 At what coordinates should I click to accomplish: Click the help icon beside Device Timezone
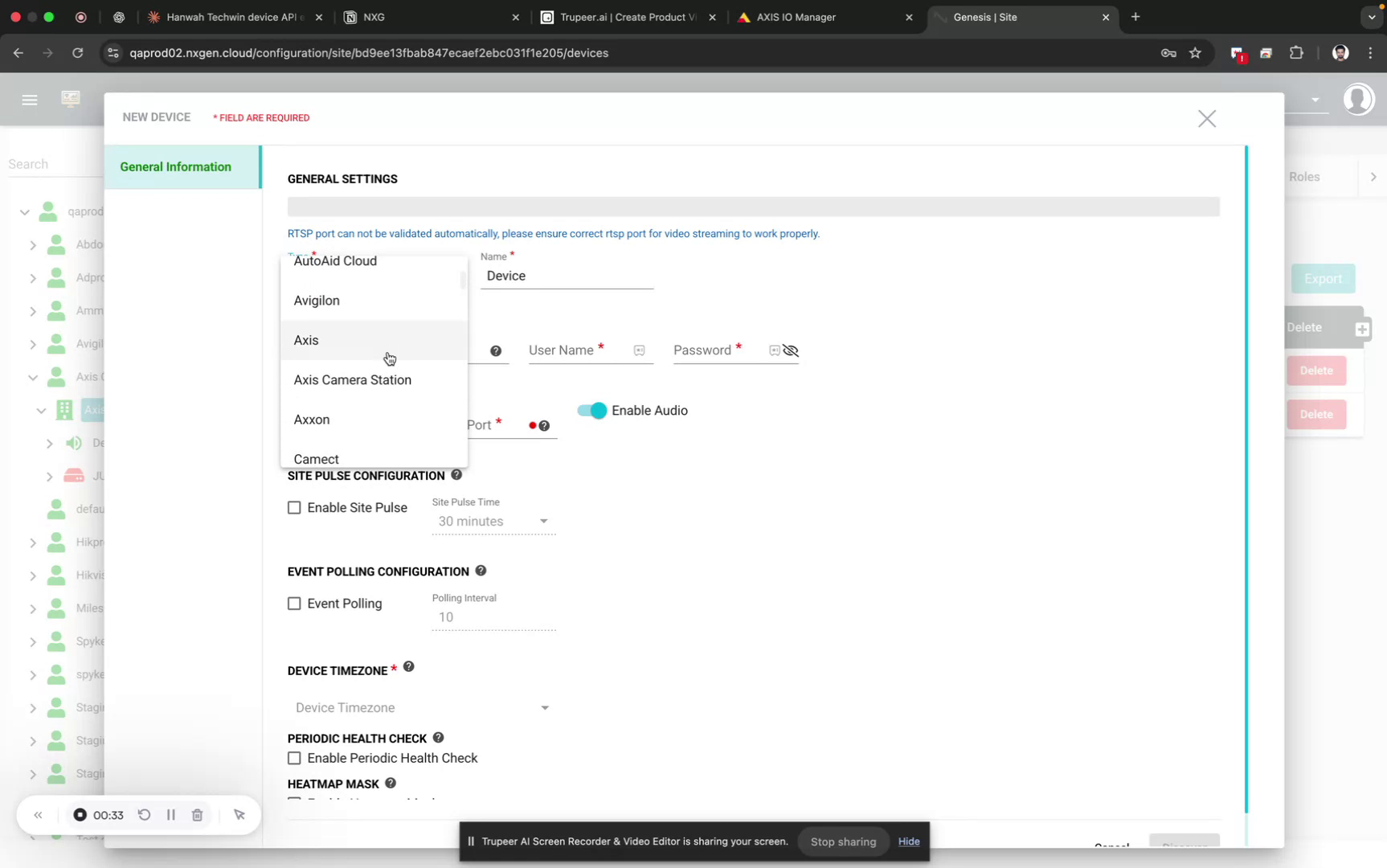(x=408, y=666)
